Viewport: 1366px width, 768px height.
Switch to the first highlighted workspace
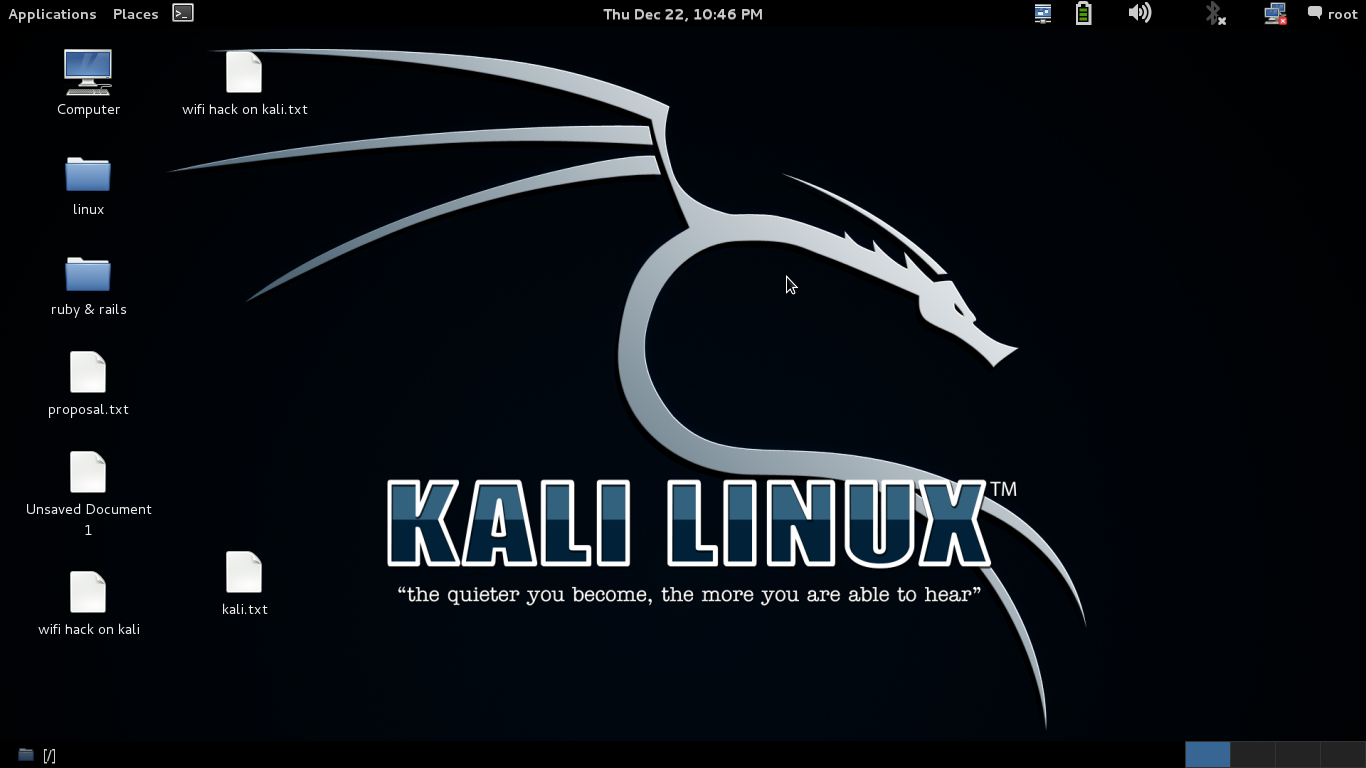click(1207, 754)
